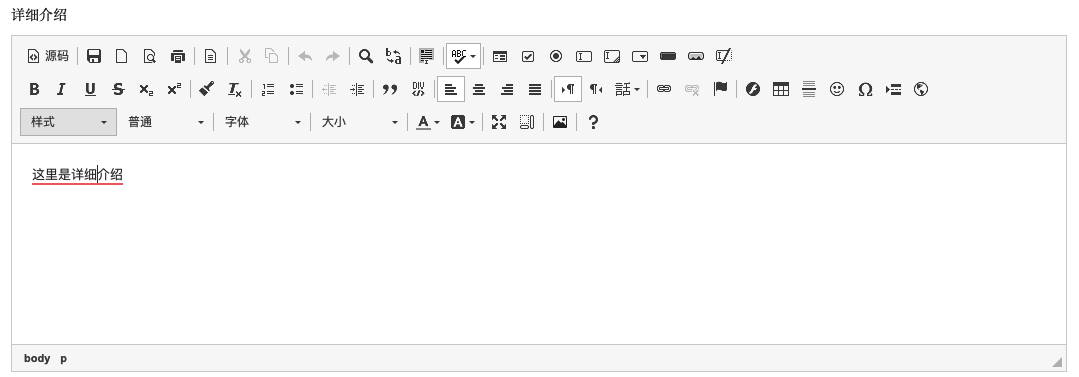Open the spell check dropdown

pos(463,56)
